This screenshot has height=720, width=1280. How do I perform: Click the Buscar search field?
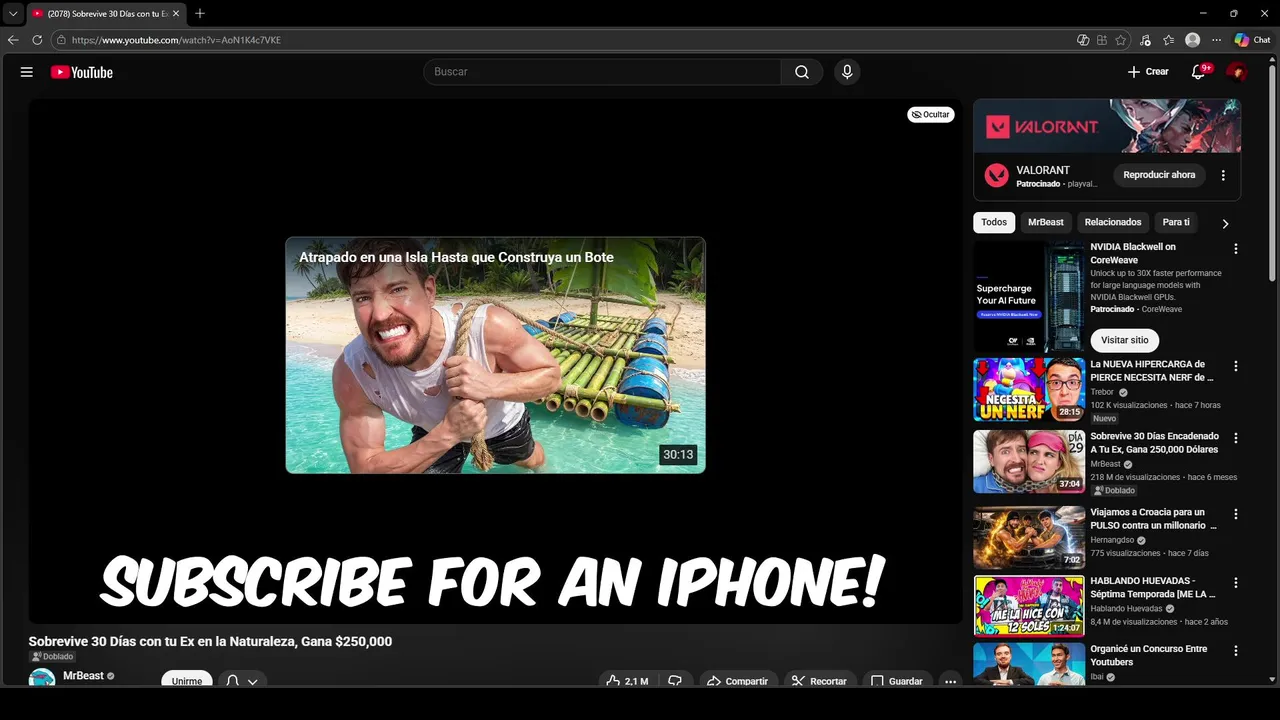[x=602, y=72]
